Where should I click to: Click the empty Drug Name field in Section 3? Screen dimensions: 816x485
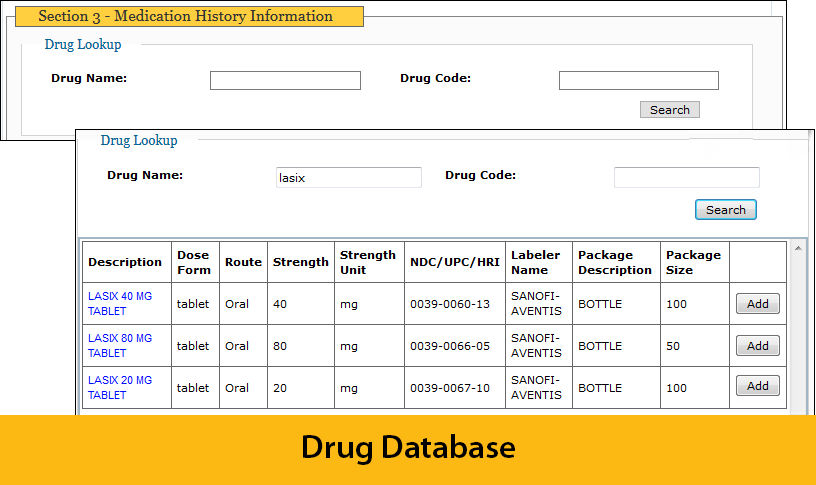click(x=285, y=80)
